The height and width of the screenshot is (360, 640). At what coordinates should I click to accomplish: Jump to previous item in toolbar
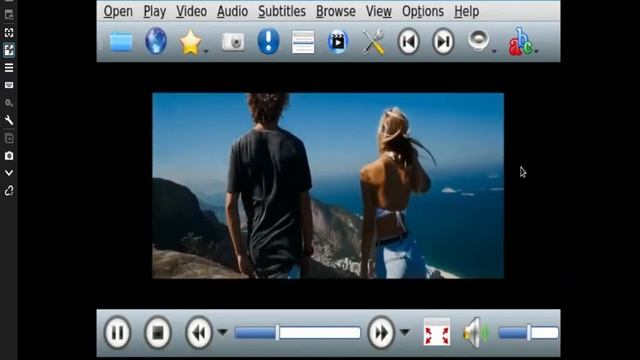(x=409, y=41)
